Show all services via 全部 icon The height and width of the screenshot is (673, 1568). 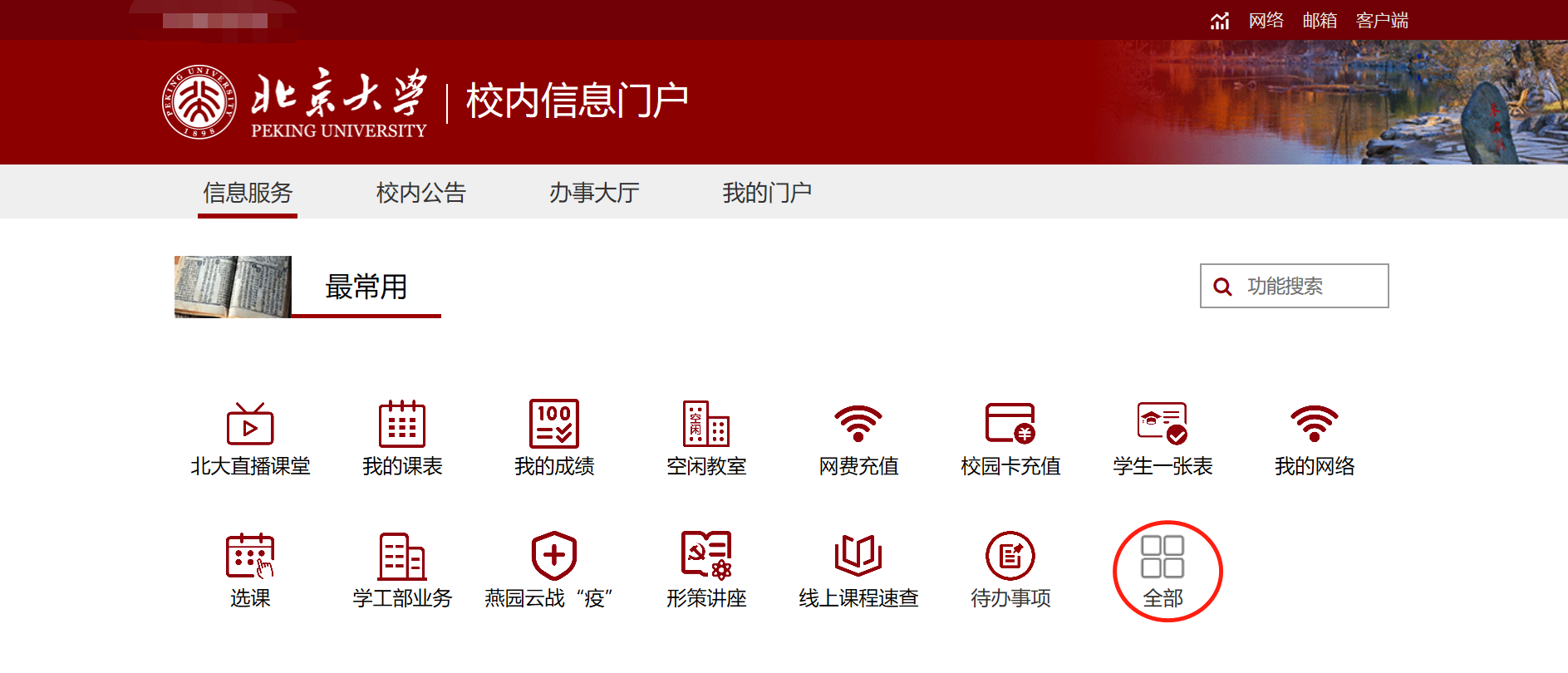click(1162, 558)
